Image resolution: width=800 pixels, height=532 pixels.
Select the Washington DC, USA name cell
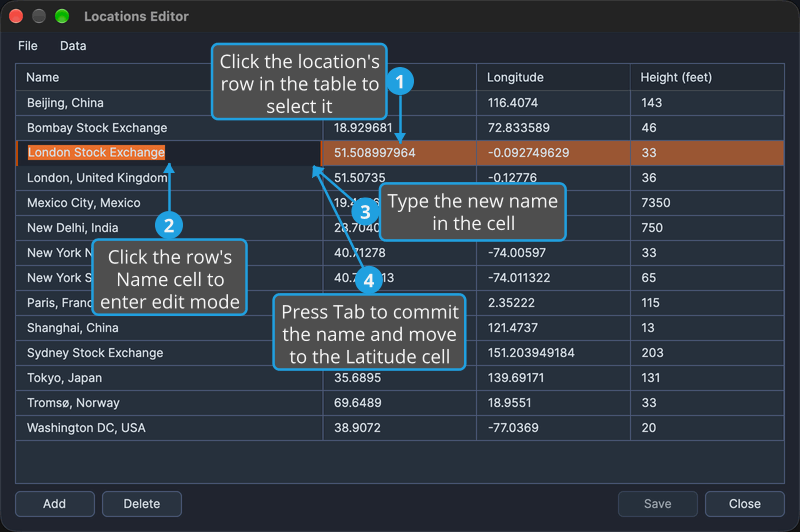[169, 428]
